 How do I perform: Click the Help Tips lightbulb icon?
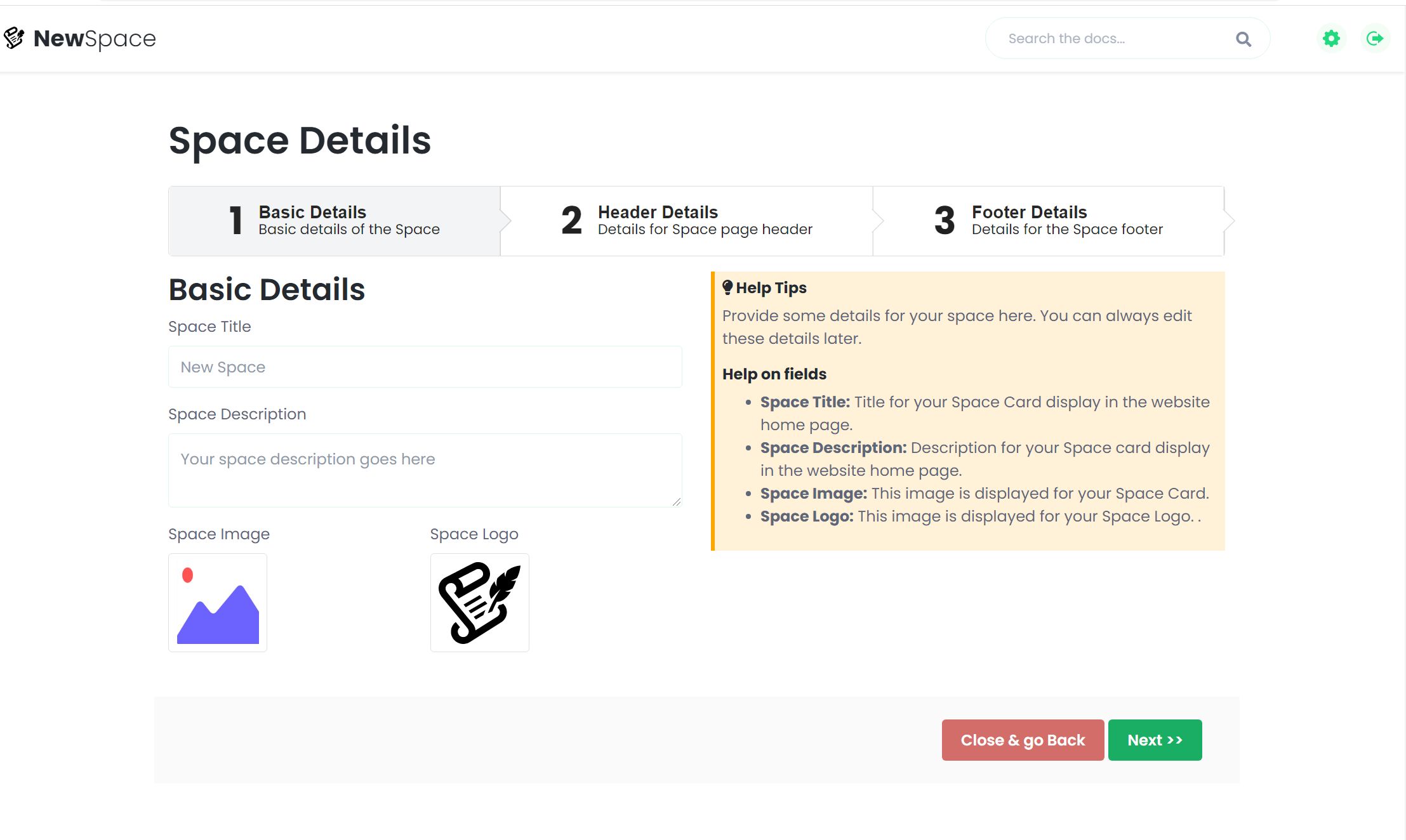click(727, 287)
